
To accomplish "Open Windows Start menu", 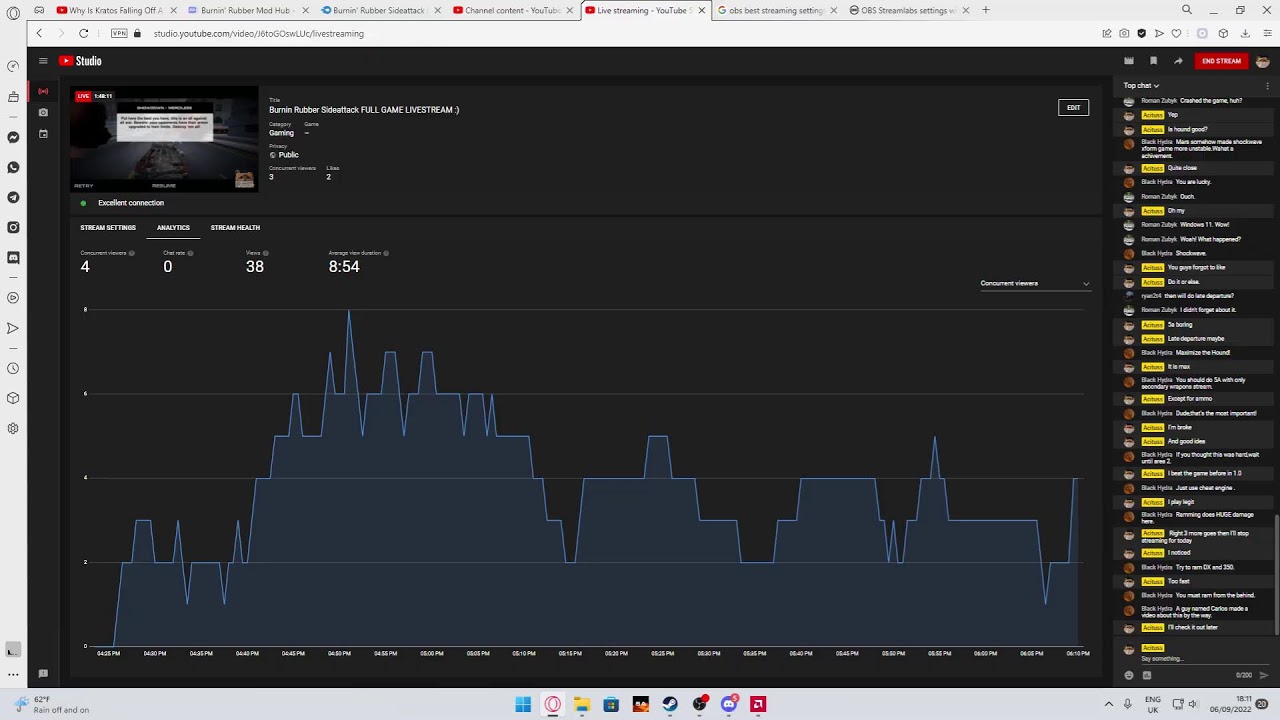I will (x=523, y=704).
